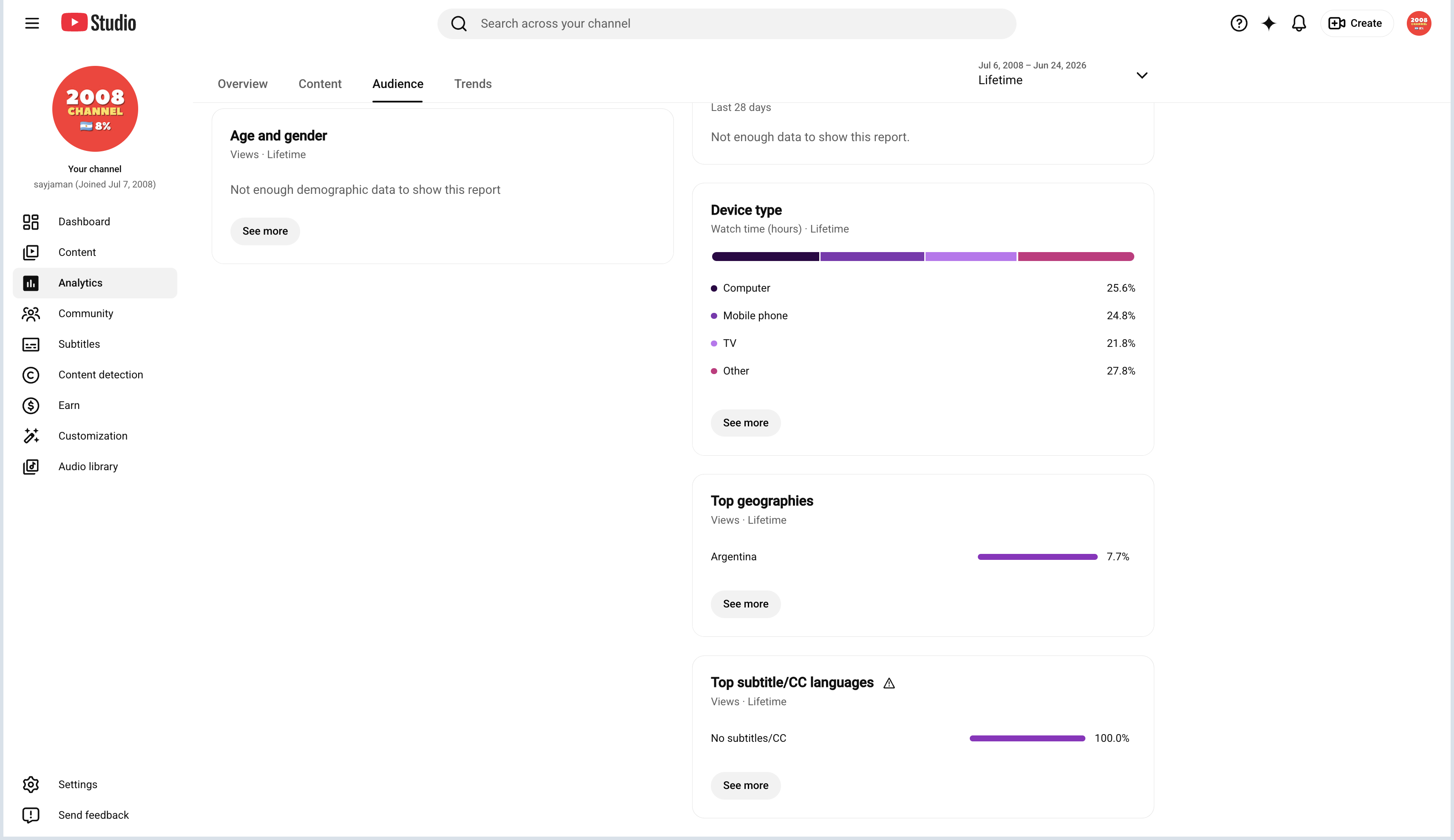Click the Send feedback exclamation icon
Screen dimensions: 1454x840
[x=31, y=814]
